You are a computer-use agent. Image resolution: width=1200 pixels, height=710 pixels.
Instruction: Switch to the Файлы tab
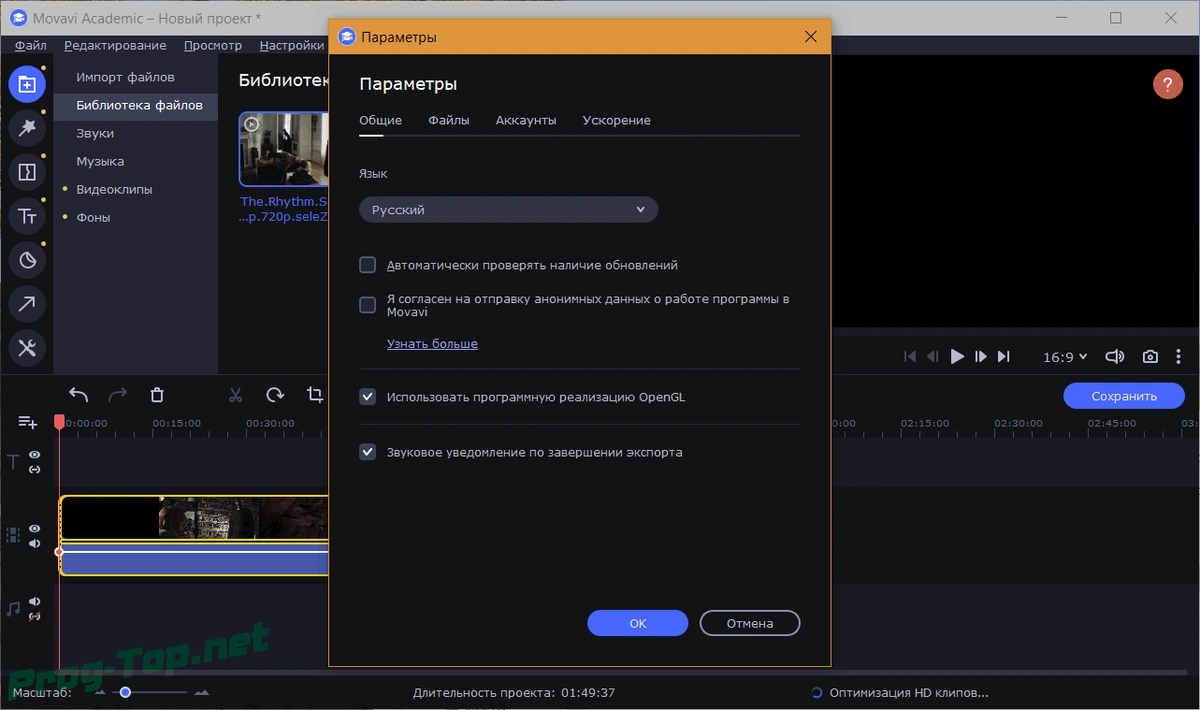click(x=449, y=120)
